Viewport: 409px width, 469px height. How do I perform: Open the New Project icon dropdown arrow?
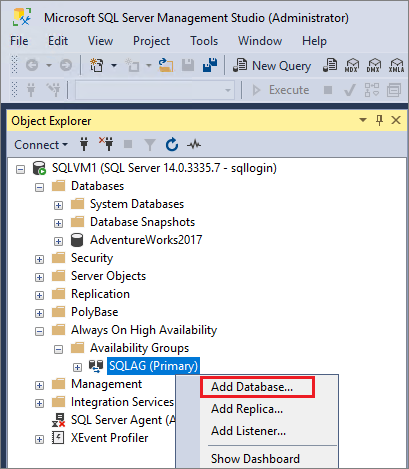(x=114, y=65)
